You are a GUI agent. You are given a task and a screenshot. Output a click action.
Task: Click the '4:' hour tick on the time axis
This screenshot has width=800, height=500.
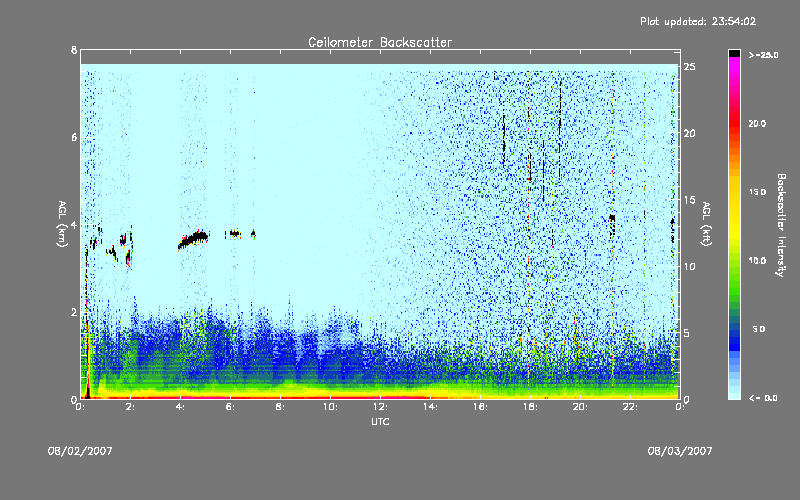[x=180, y=407]
